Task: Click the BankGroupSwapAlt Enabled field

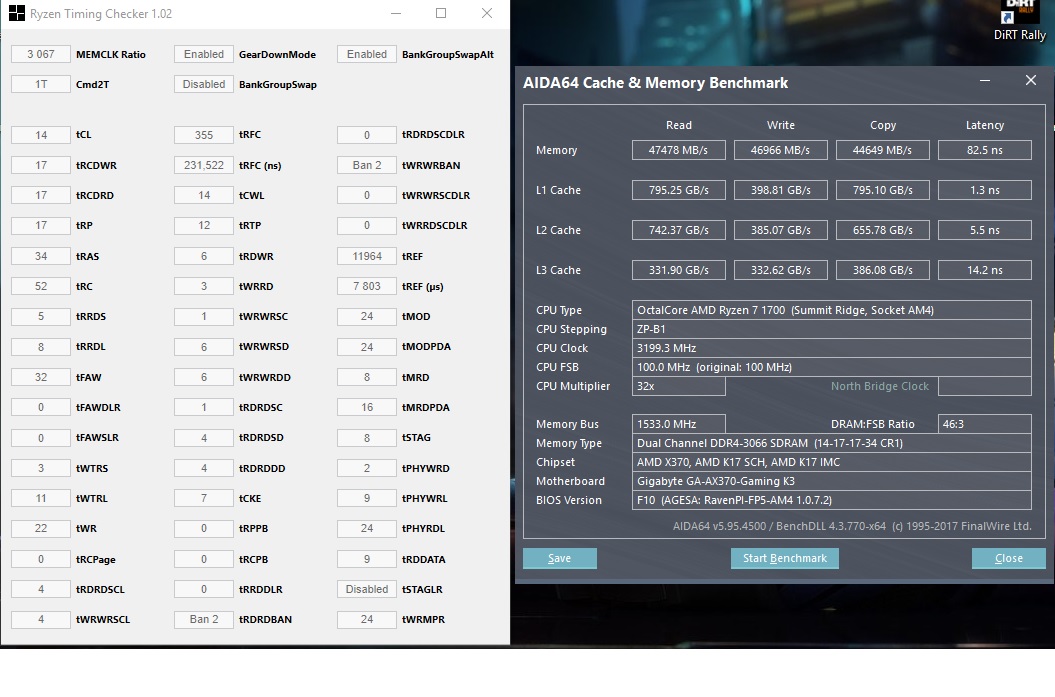Action: [367, 54]
